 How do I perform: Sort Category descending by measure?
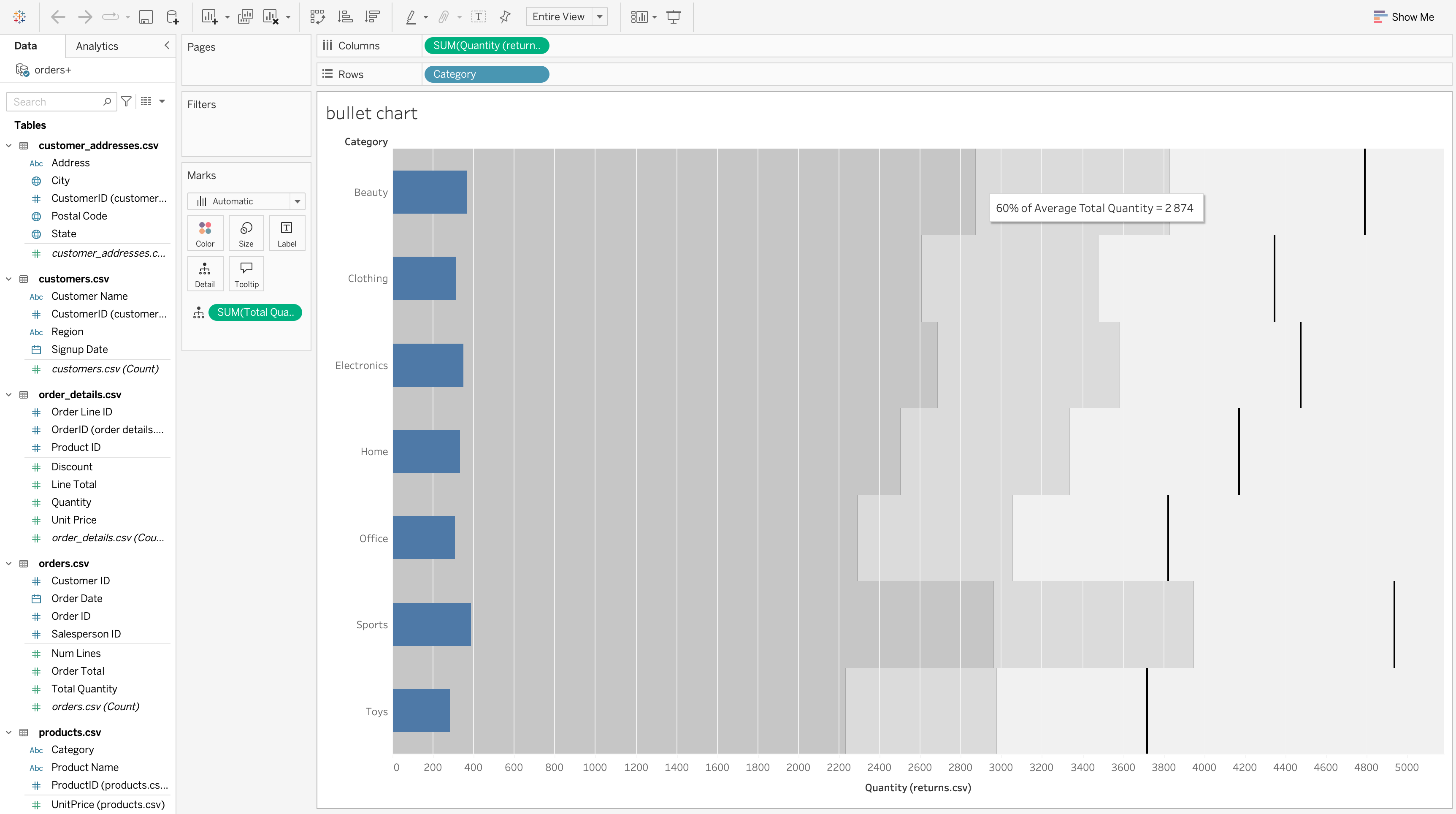click(372, 17)
